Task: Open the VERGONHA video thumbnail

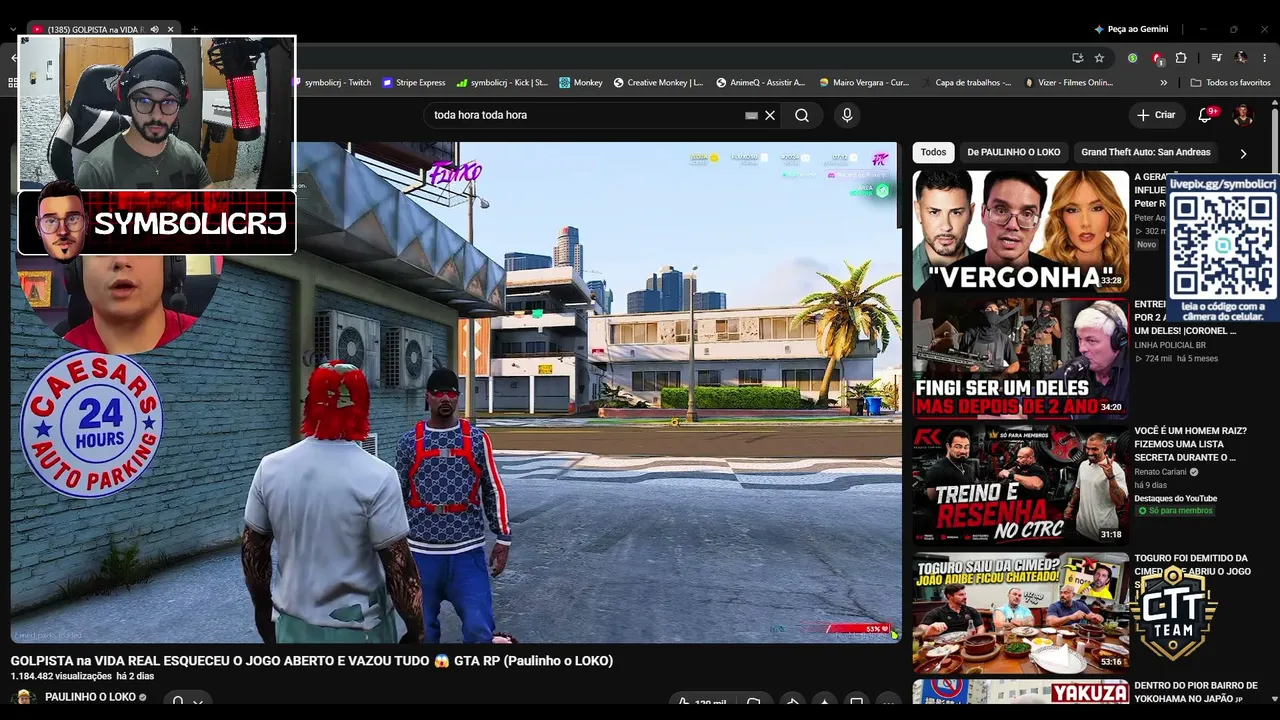Action: [x=1021, y=231]
